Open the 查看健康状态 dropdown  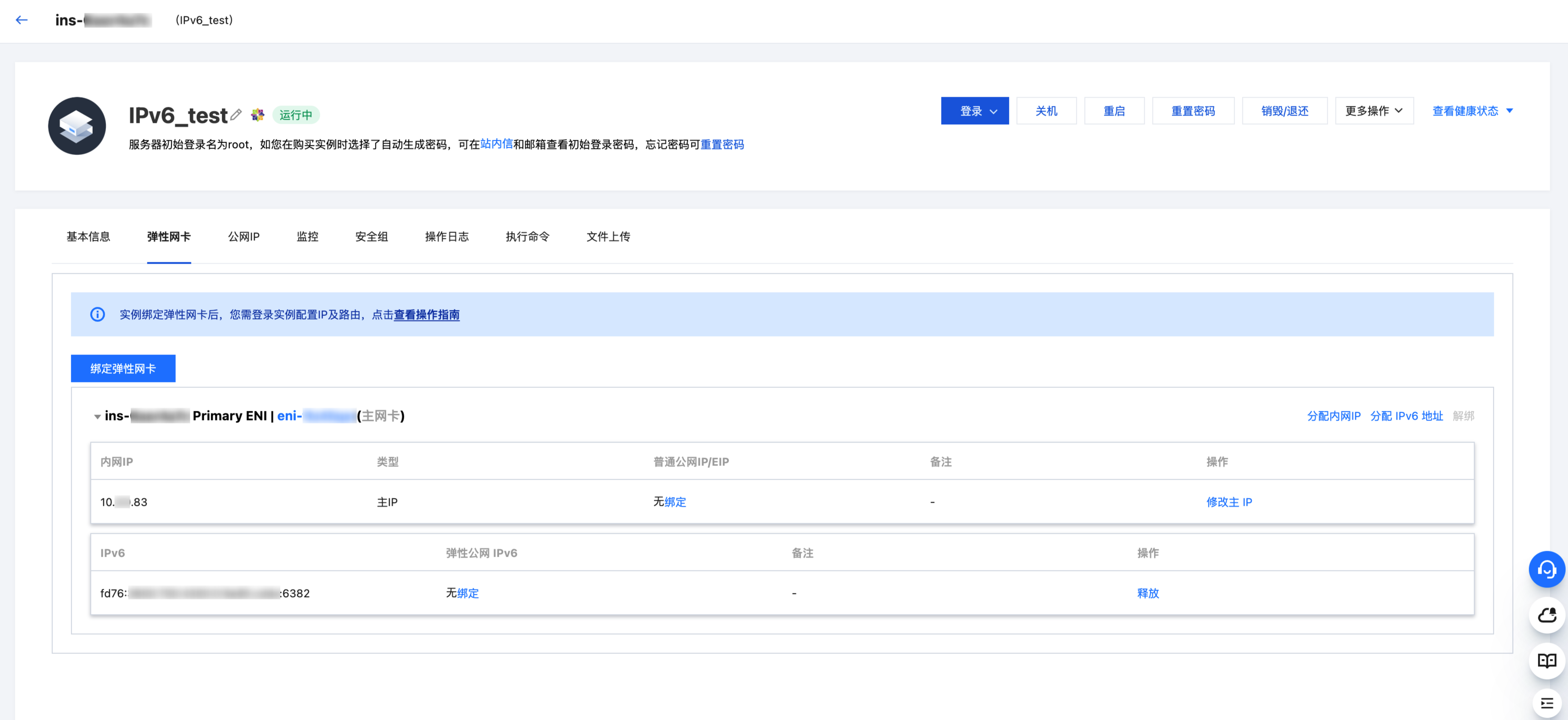pyautogui.click(x=1472, y=111)
